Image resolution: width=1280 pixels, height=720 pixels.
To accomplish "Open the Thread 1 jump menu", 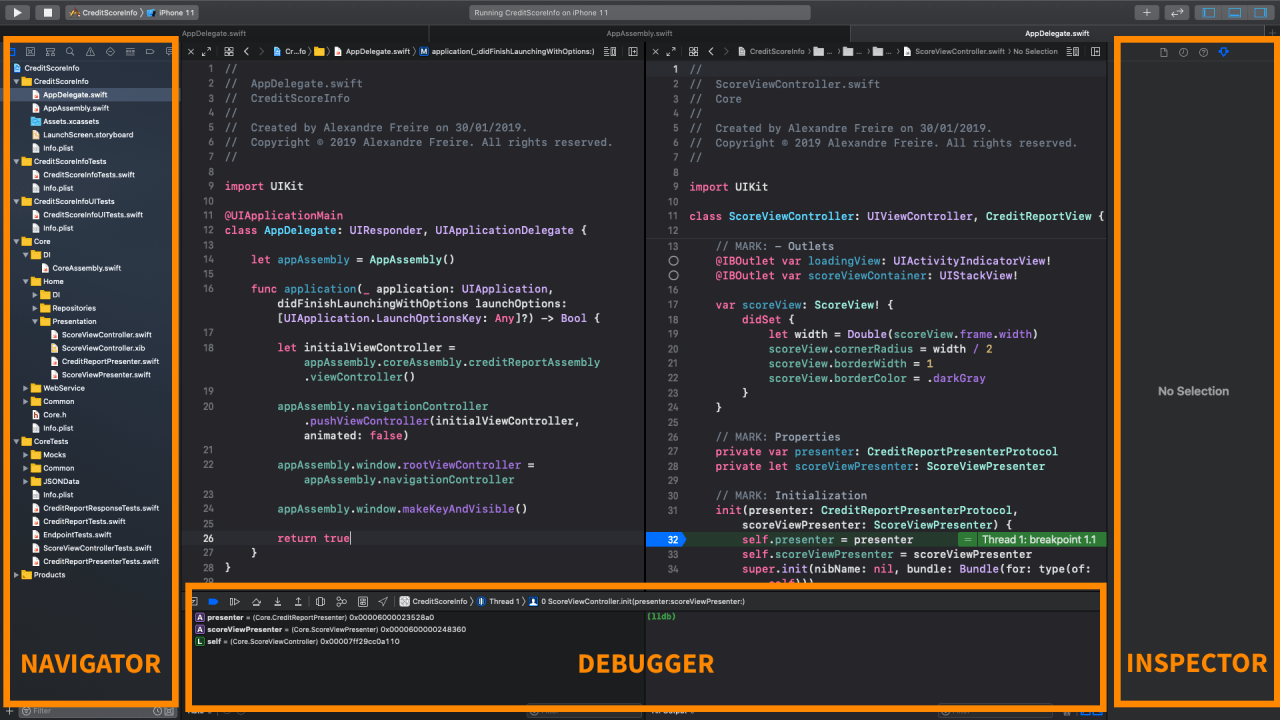I will tap(505, 601).
